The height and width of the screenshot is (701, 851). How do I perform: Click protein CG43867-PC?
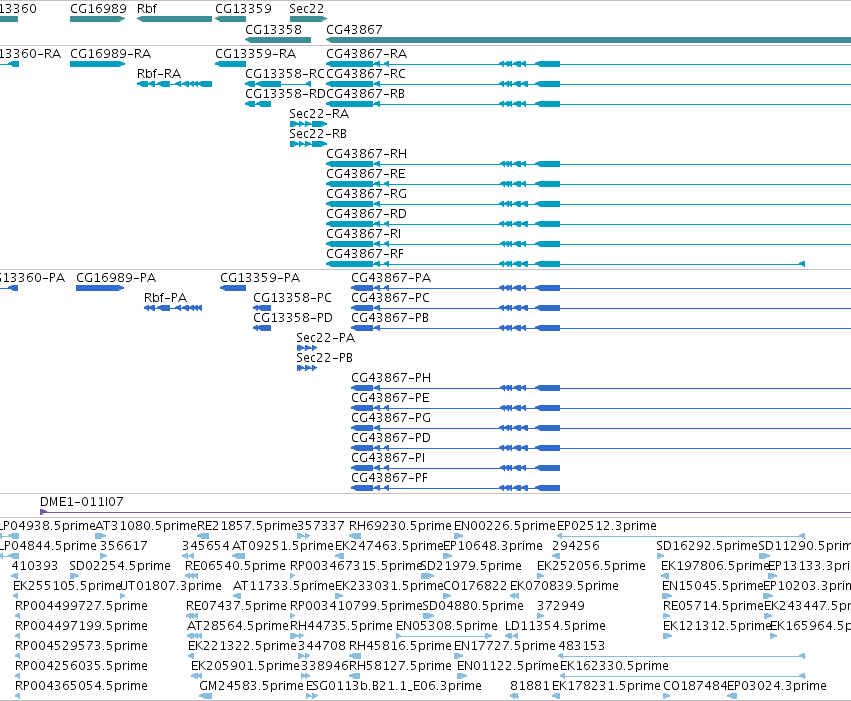coord(391,297)
